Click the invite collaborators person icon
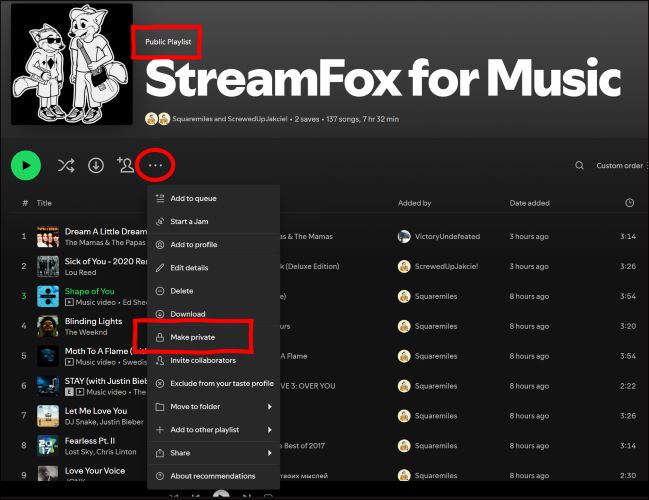The width and height of the screenshot is (649, 500). click(x=125, y=165)
